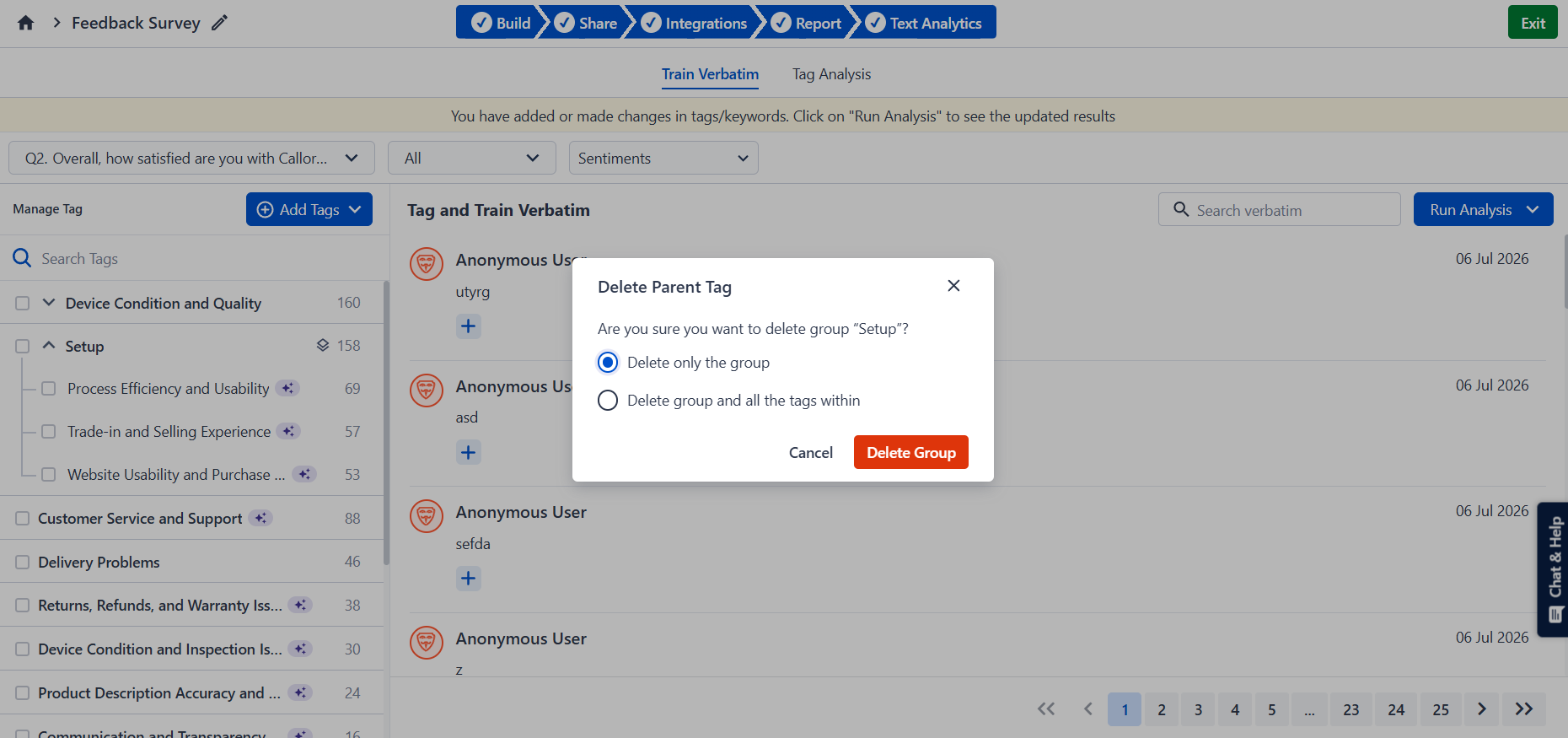Go to the home icon
Screen dimensions: 1568x738
coord(26,23)
